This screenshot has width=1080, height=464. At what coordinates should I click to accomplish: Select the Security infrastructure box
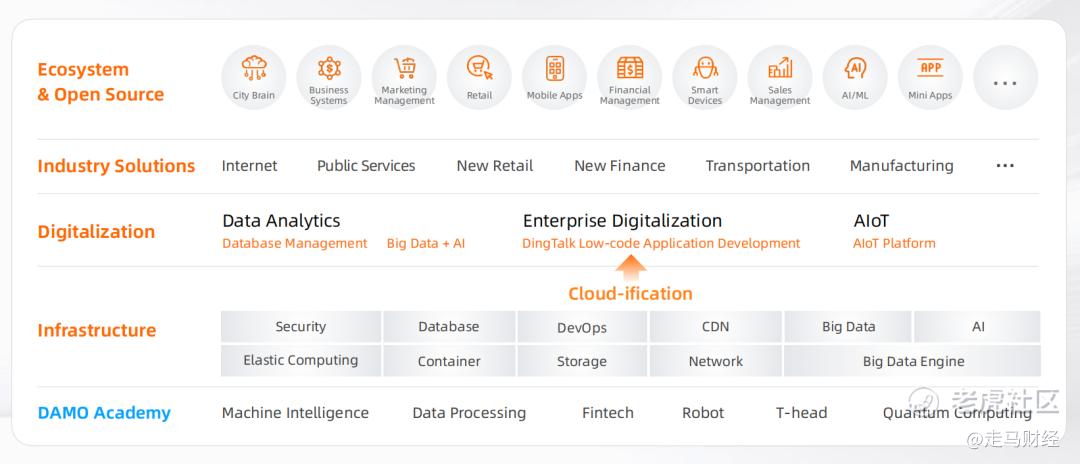coord(301,327)
